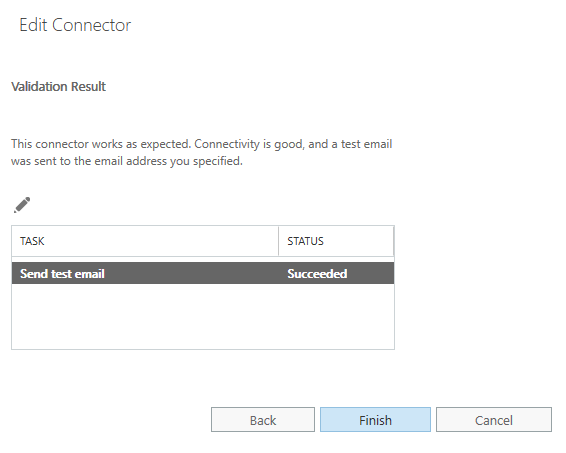Click the pencil edit icon above the table

pyautogui.click(x=22, y=205)
